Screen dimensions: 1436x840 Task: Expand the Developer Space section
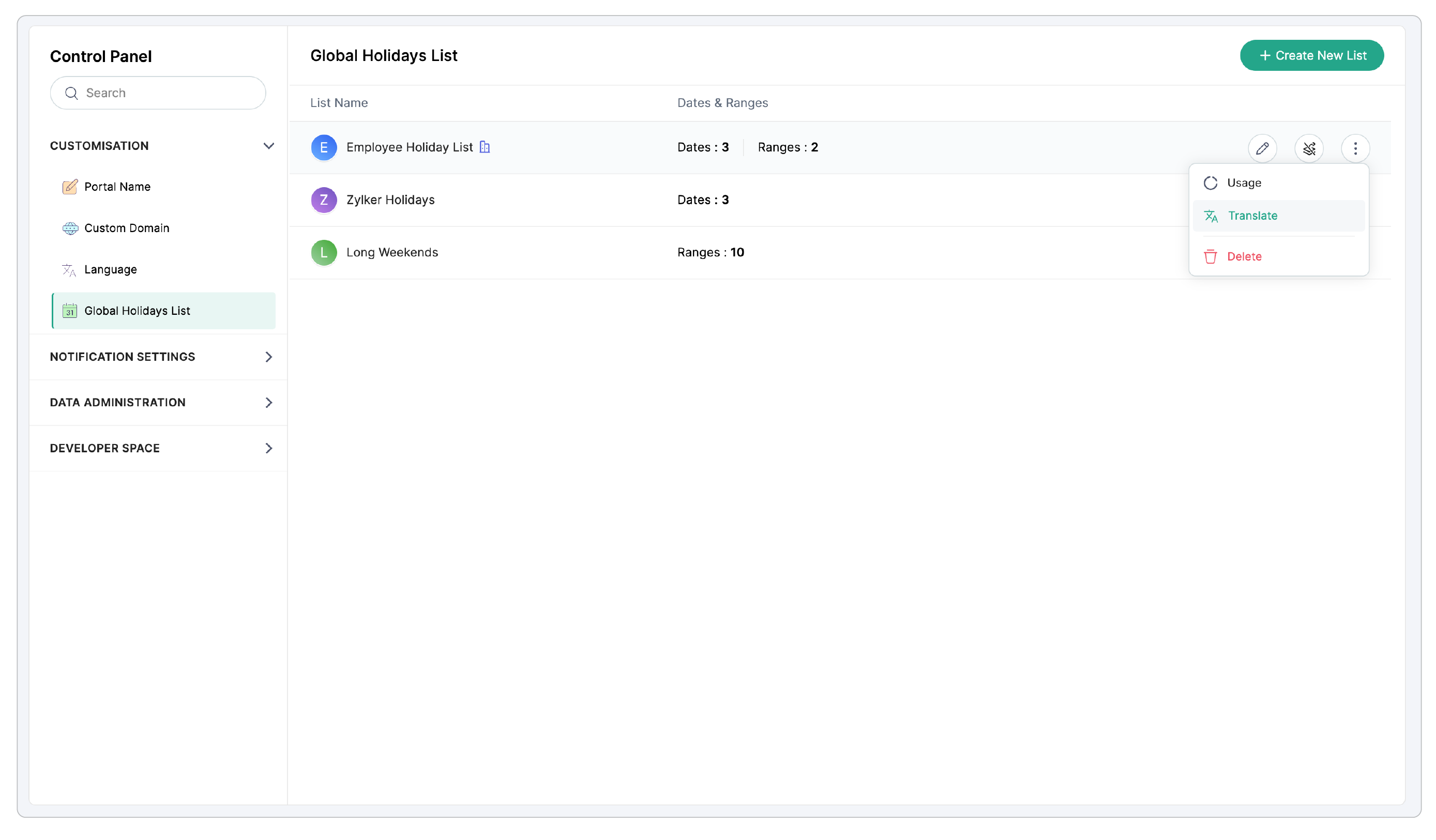click(x=268, y=448)
